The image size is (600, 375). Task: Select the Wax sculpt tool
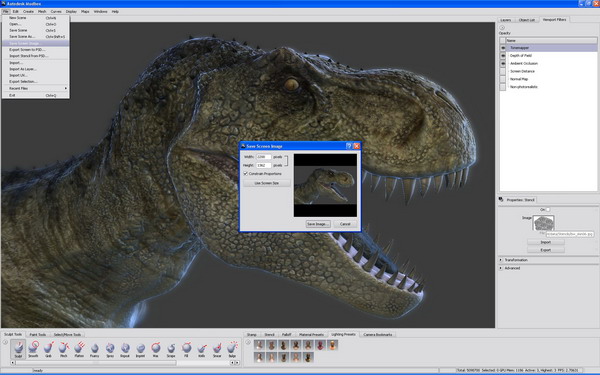pos(156,349)
